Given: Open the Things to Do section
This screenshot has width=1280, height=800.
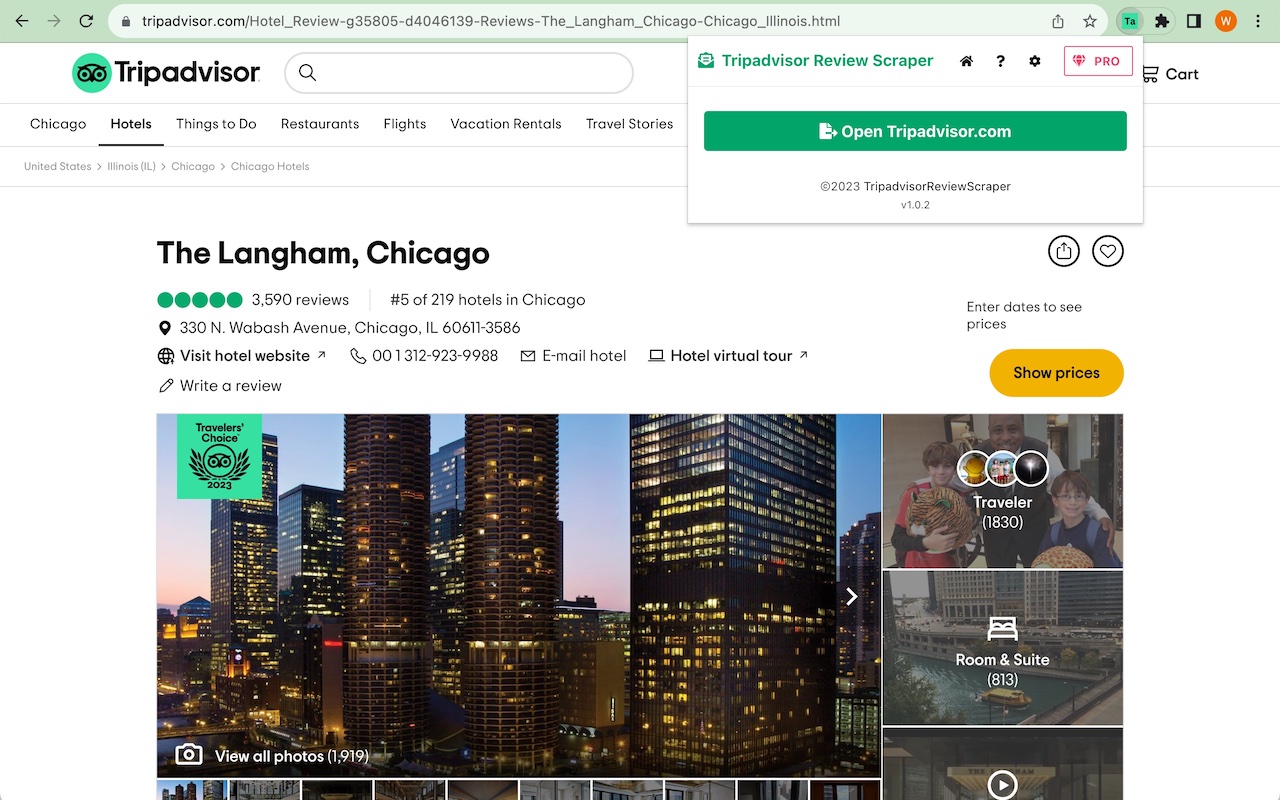Looking at the screenshot, I should tap(216, 124).
